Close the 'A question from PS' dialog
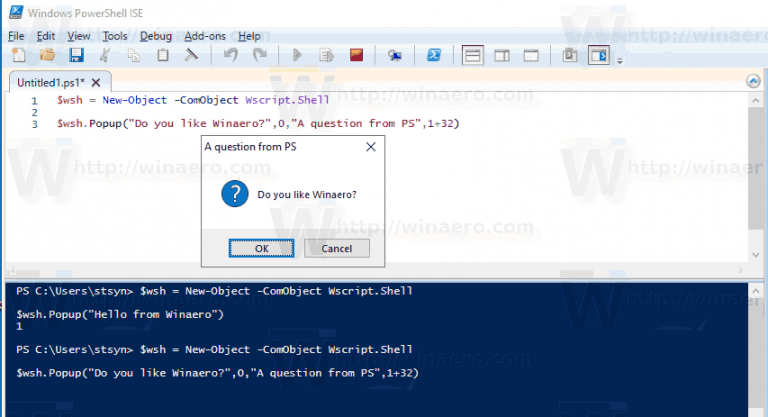Viewport: 768px width, 417px height. (371, 147)
